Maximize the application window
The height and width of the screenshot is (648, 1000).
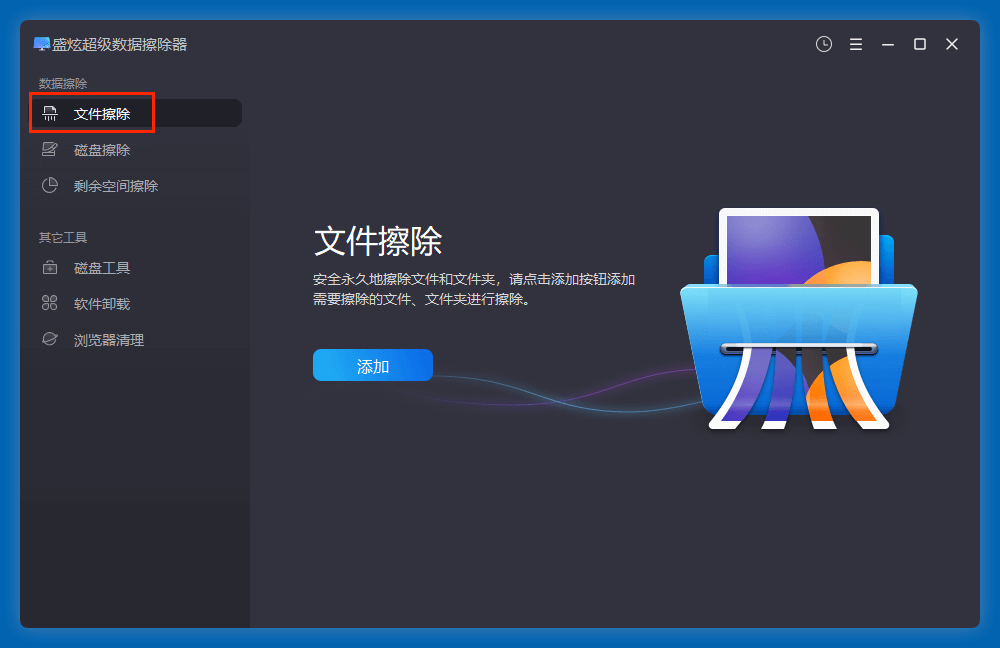coord(919,44)
